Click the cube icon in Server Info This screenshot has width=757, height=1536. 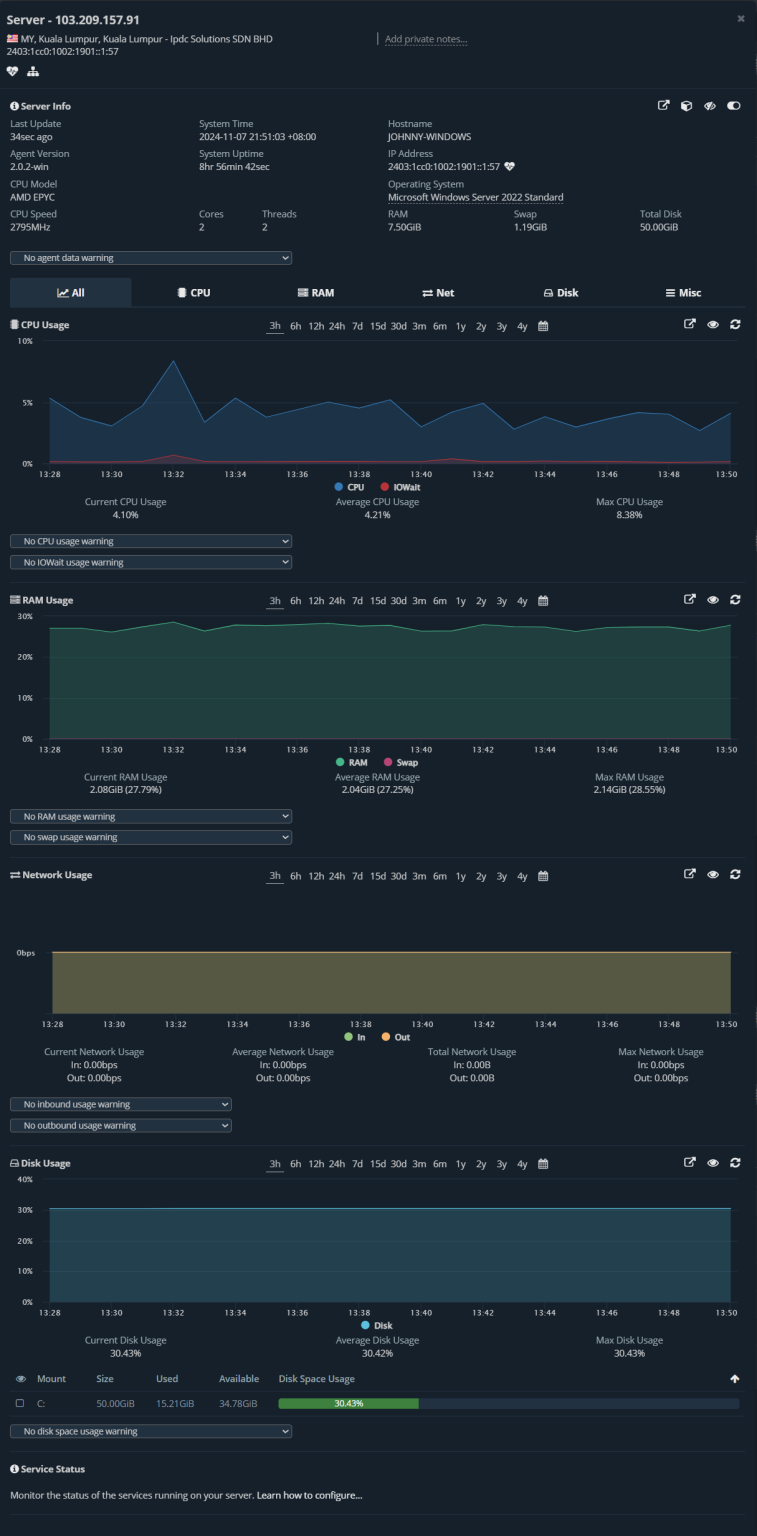(686, 106)
